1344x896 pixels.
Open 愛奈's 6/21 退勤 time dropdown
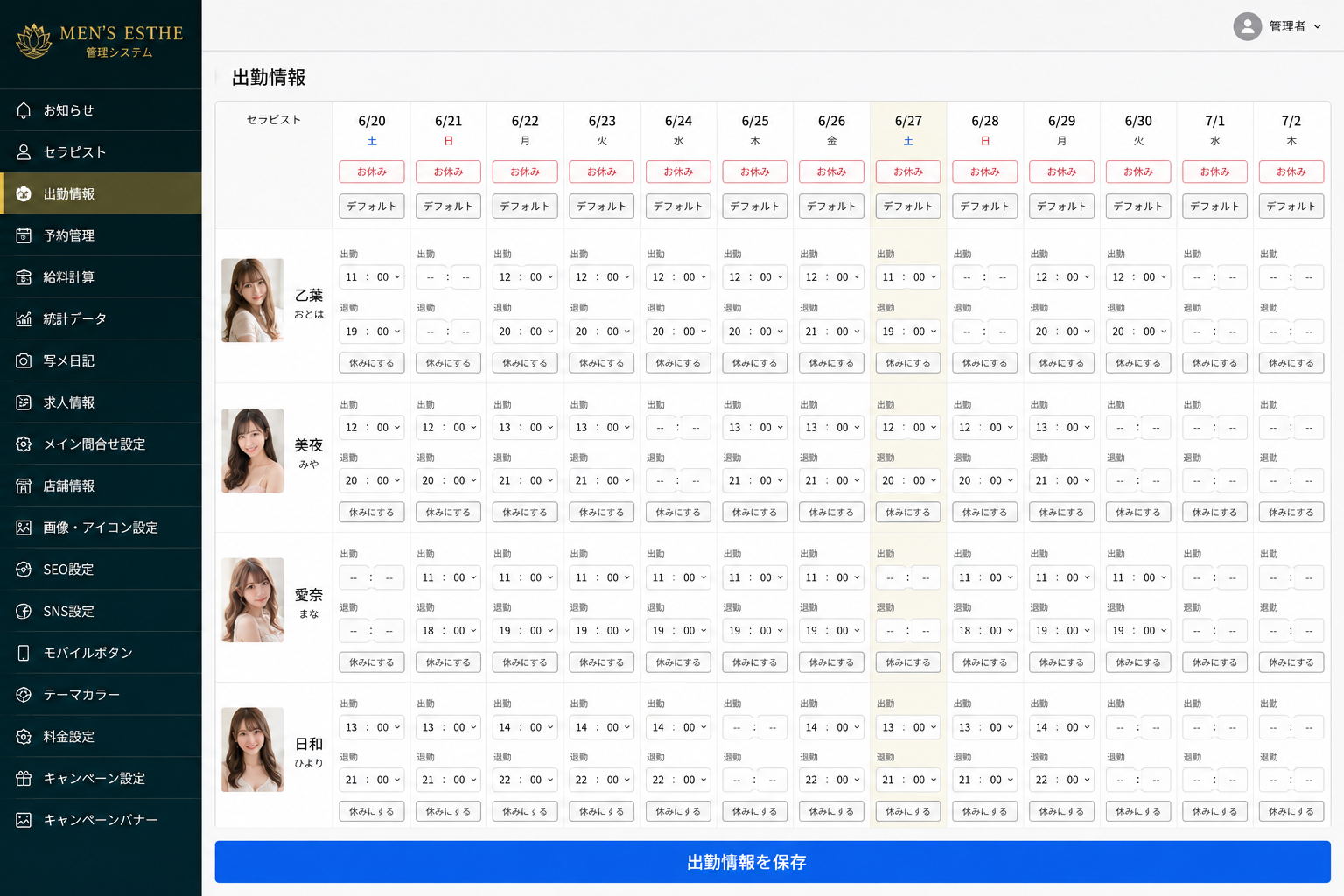tap(448, 631)
